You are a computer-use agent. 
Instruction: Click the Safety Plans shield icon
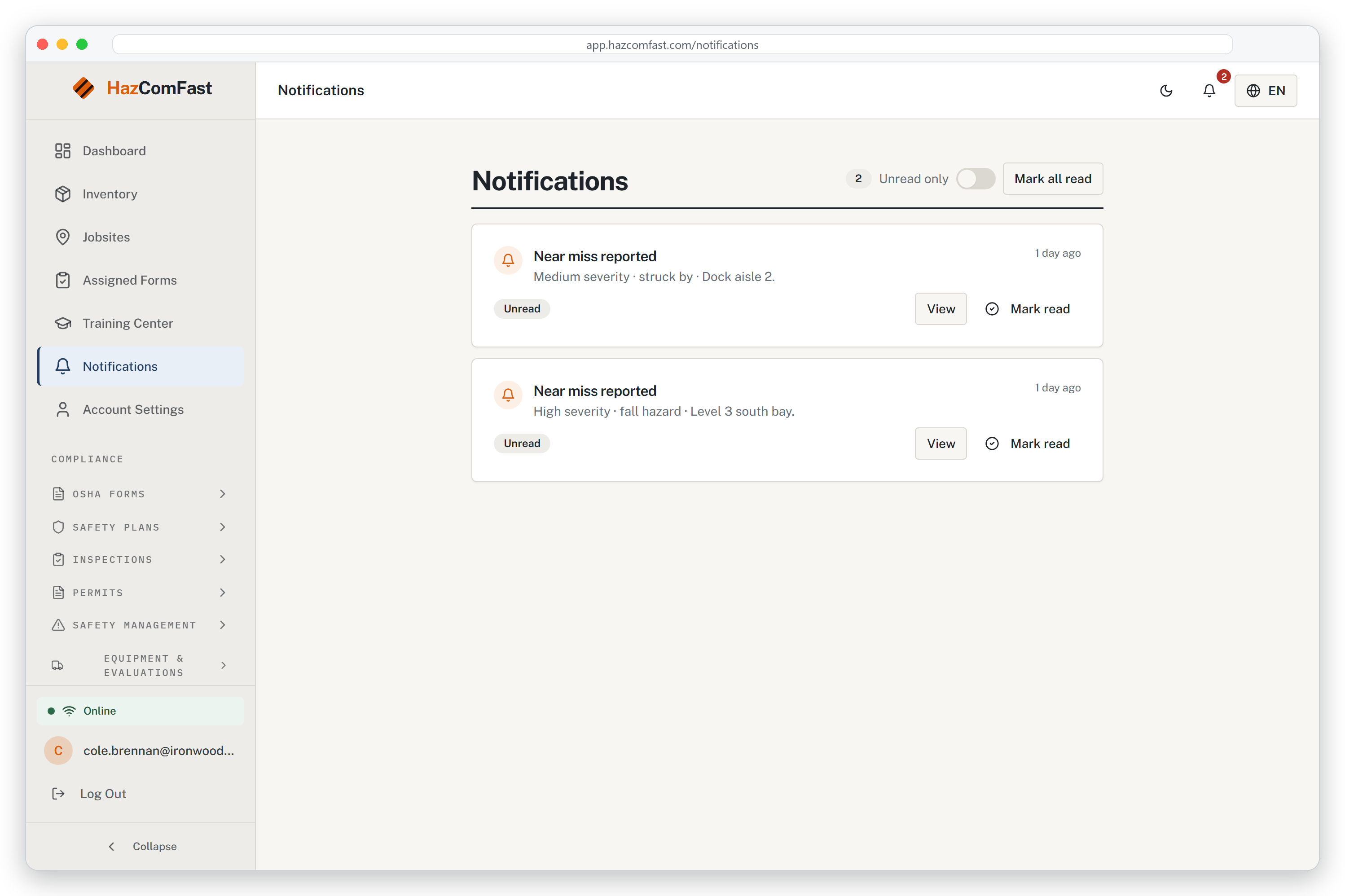coord(58,527)
